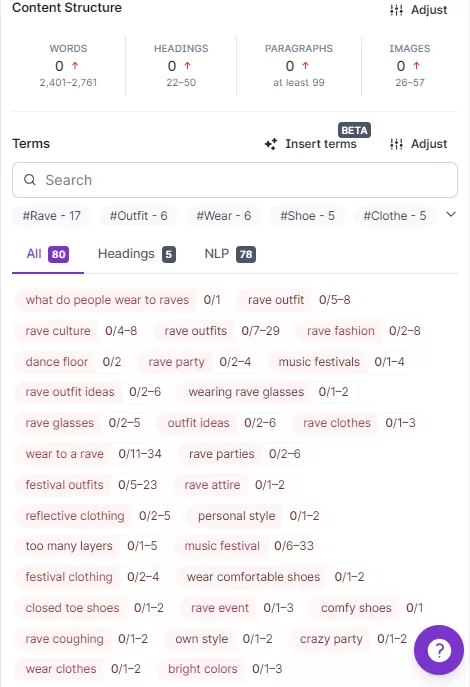Click the 'rave outfit ideas' term chip
This screenshot has height=687, width=470.
[x=70, y=392]
